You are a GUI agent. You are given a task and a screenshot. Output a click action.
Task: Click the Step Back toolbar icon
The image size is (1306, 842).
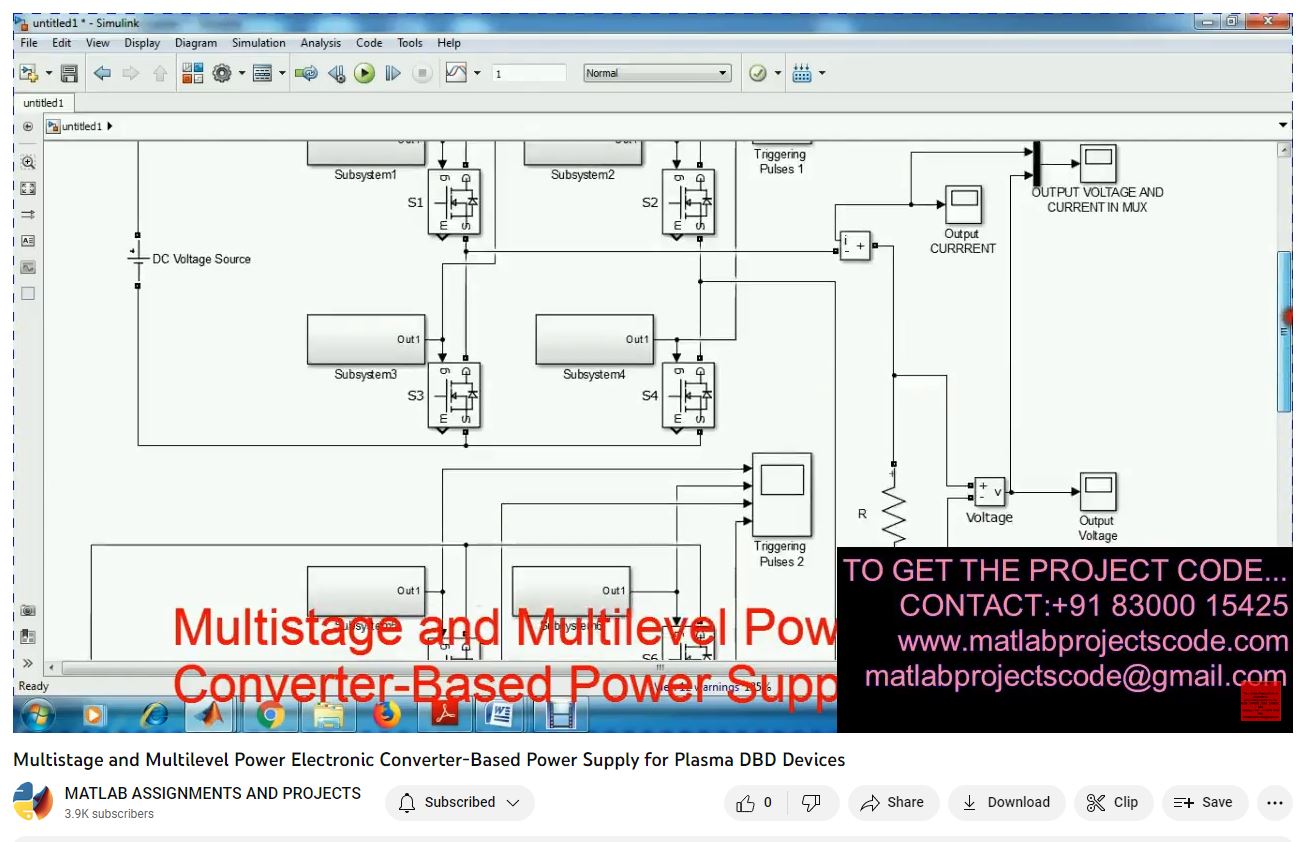click(336, 73)
